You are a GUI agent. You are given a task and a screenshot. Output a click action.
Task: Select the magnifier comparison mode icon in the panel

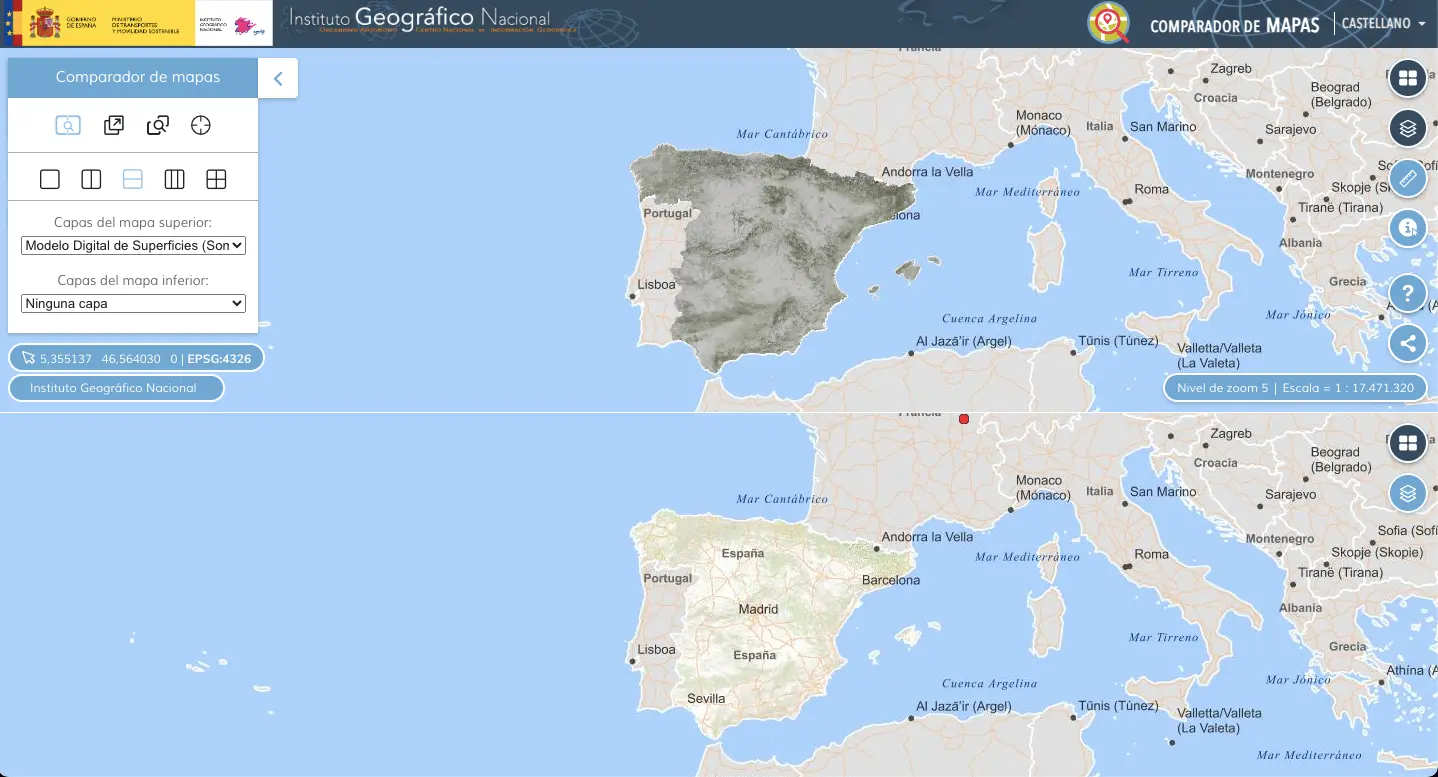point(68,125)
